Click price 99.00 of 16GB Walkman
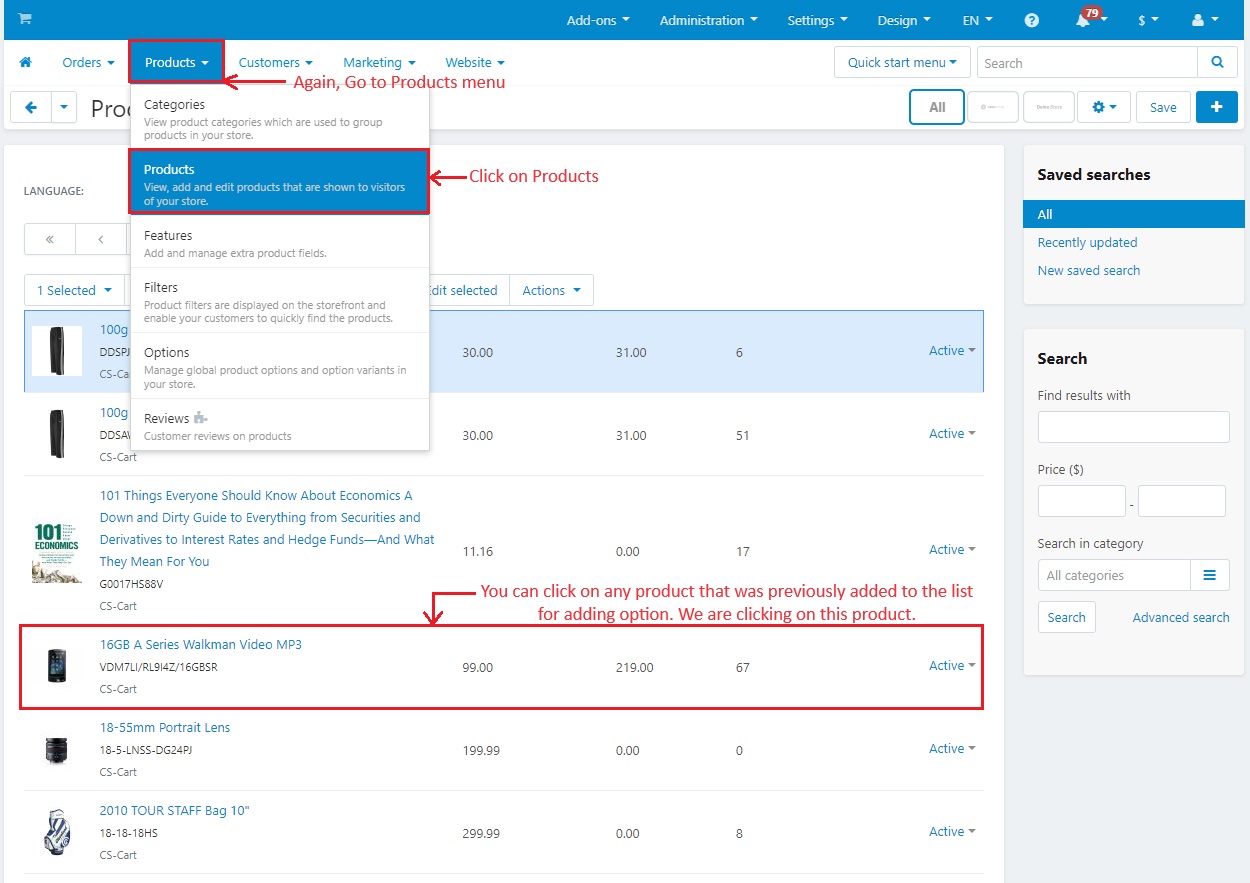 [x=477, y=667]
